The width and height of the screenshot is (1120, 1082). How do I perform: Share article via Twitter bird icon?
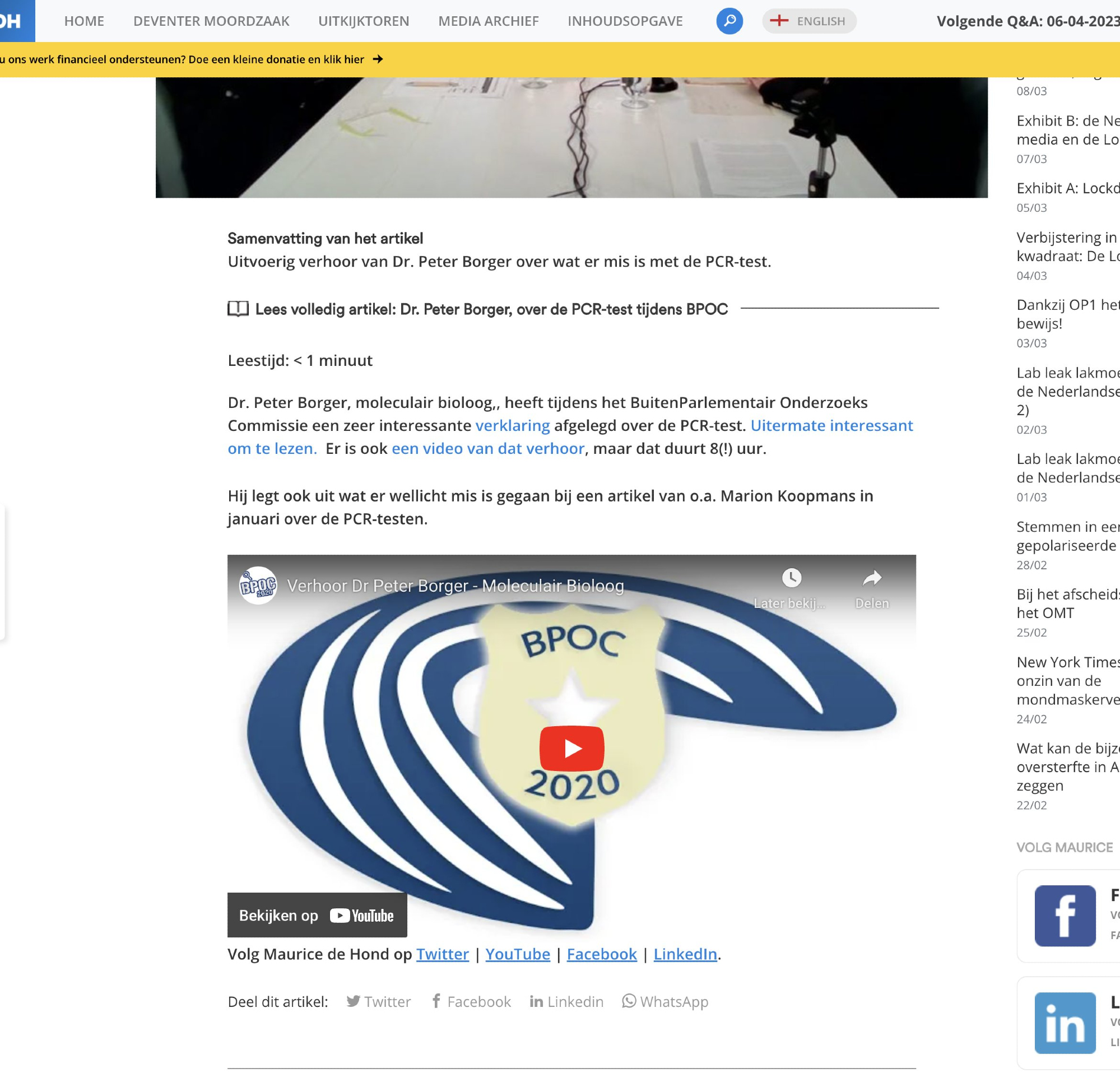[x=353, y=1001]
